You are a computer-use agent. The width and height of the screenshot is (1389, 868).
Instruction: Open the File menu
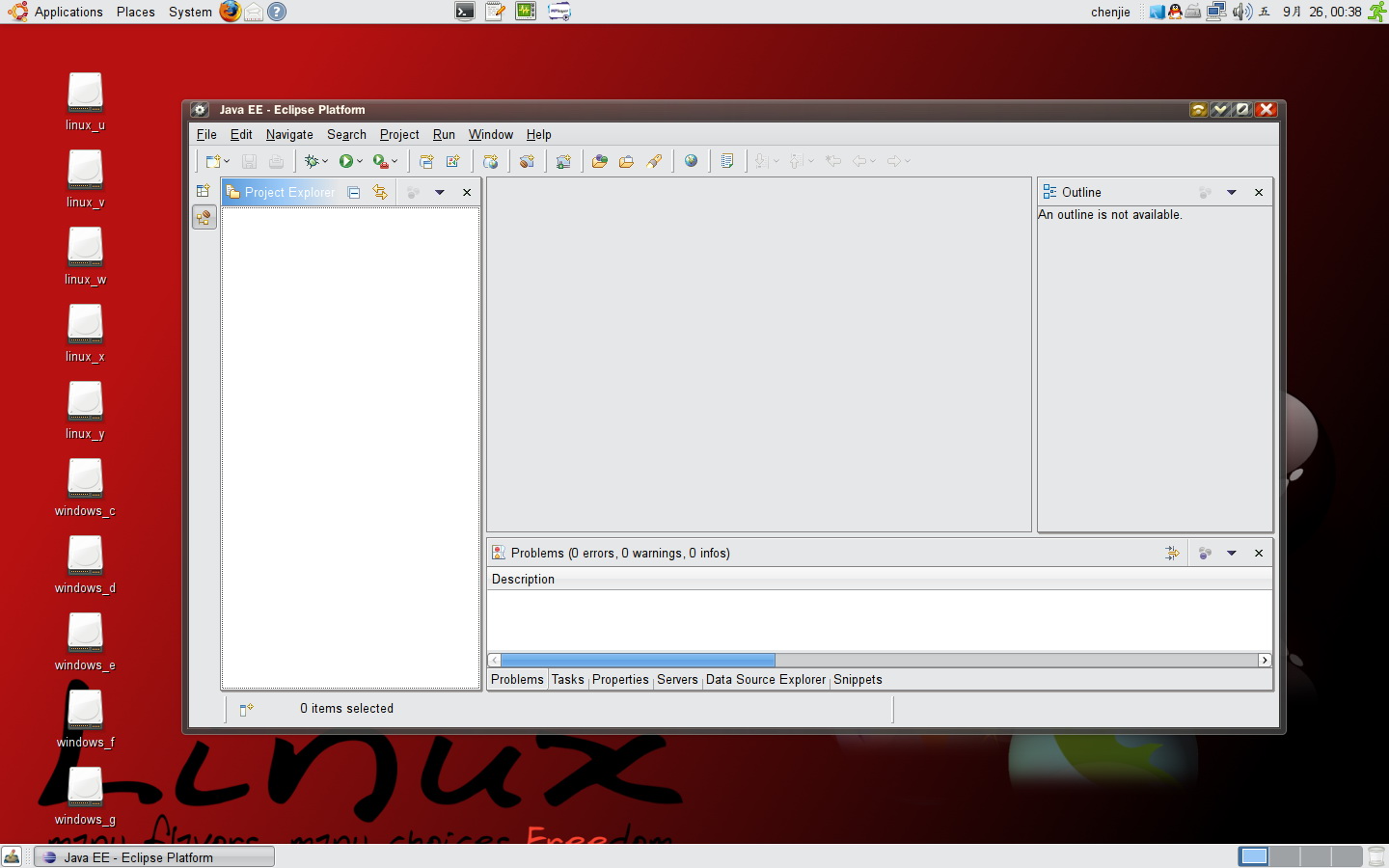206,134
